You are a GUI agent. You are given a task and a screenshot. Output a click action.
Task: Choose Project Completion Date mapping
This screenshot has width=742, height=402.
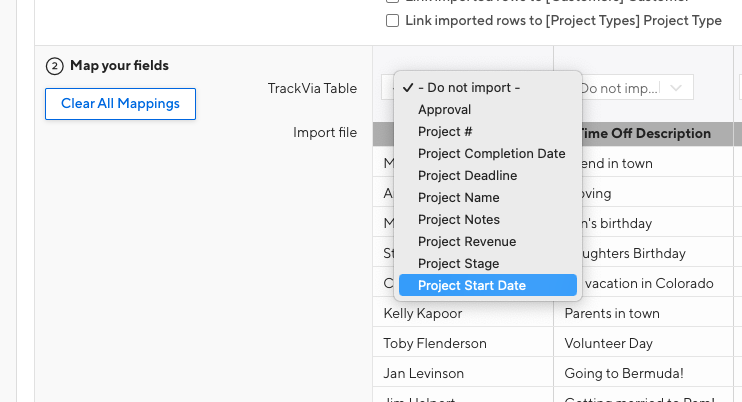pos(492,154)
